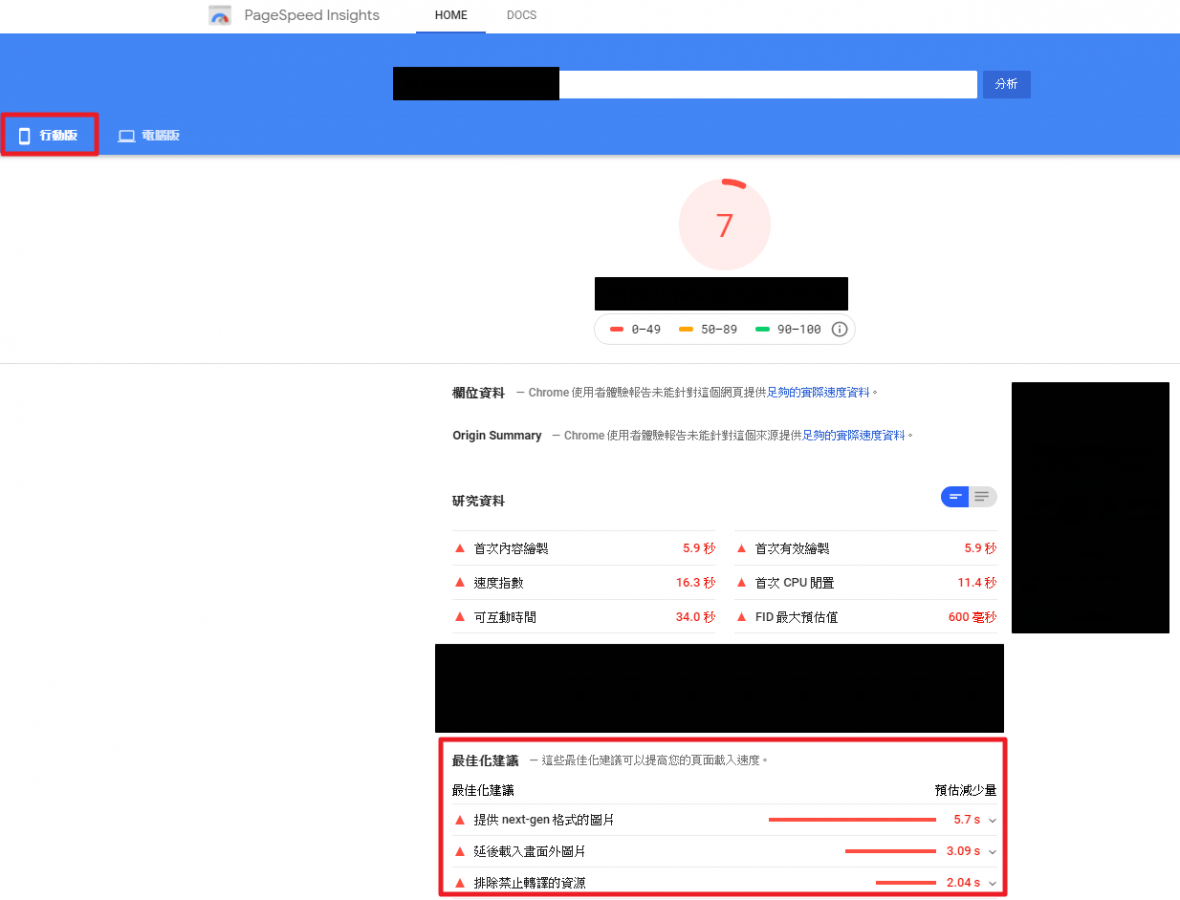This screenshot has height=900, width=1180.
Task: Switch to the 電腦版 desktop tab
Action: [x=149, y=135]
